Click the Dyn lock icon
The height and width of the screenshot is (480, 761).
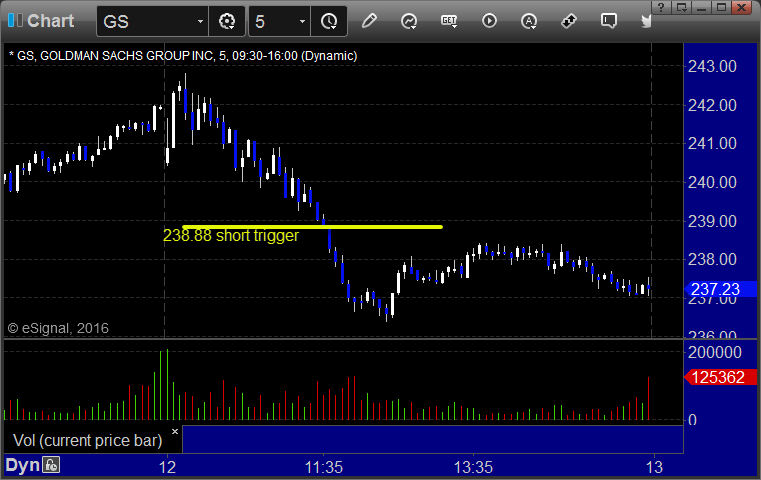point(51,465)
